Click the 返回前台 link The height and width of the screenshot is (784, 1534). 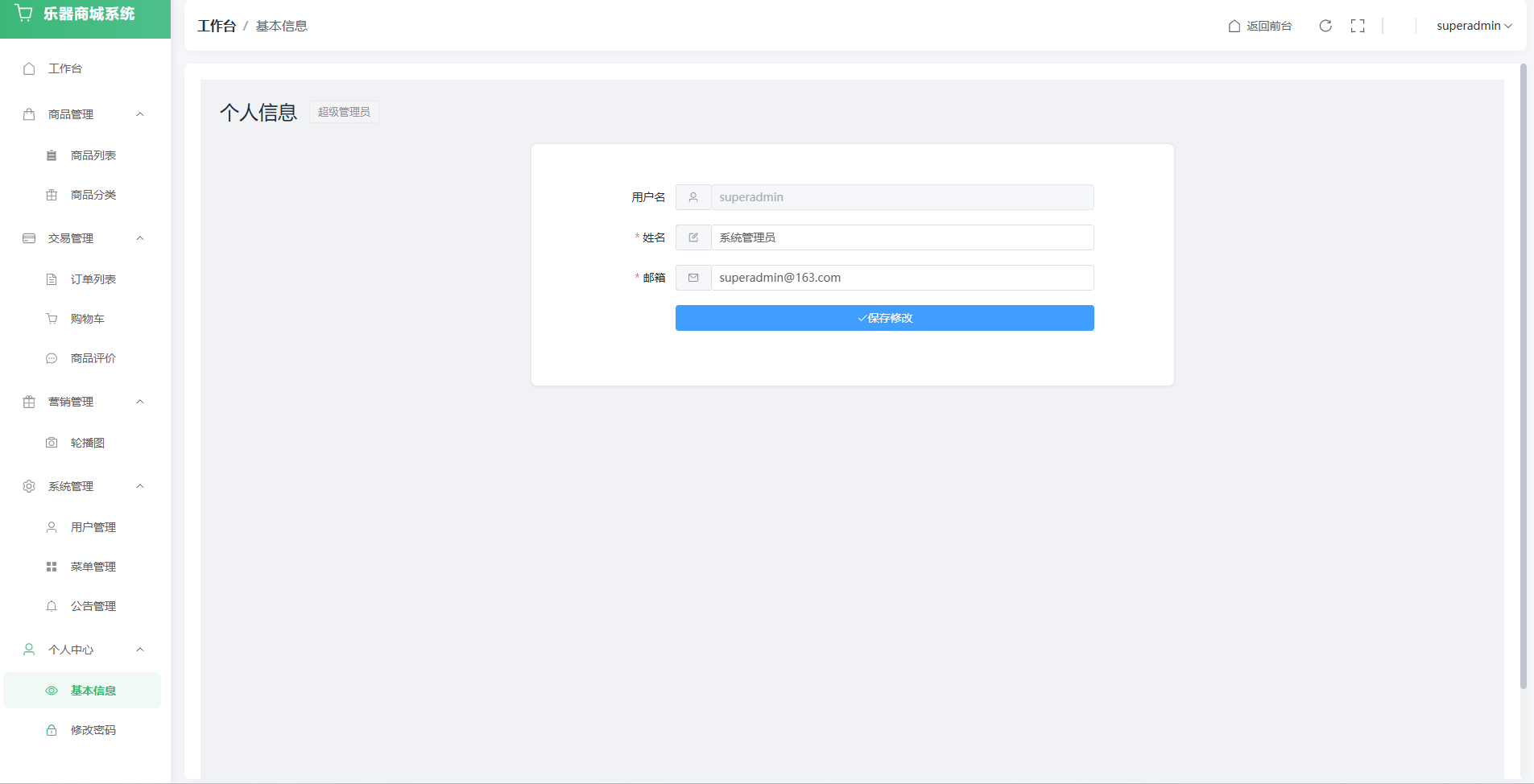[x=1268, y=26]
